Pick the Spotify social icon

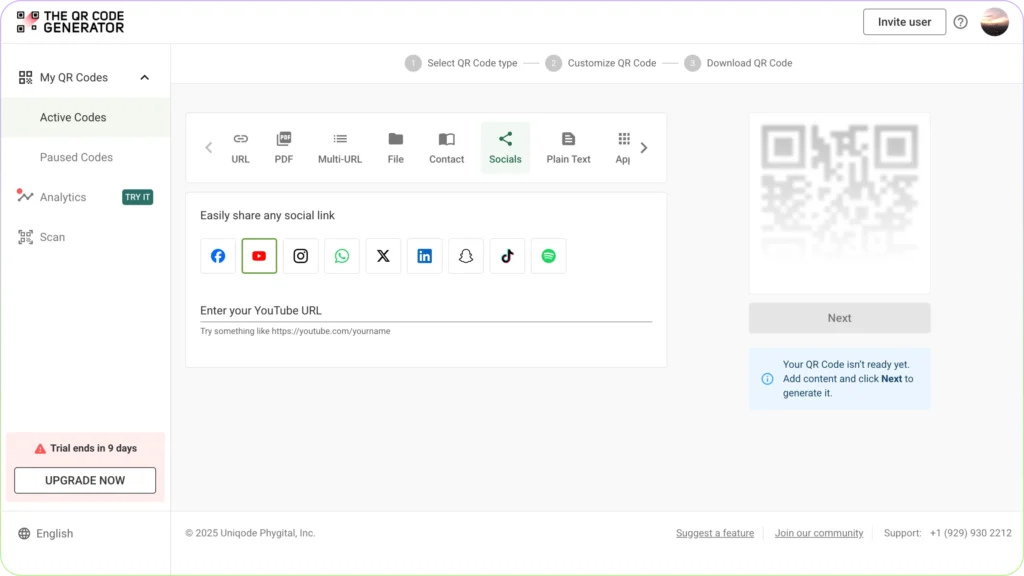point(548,256)
